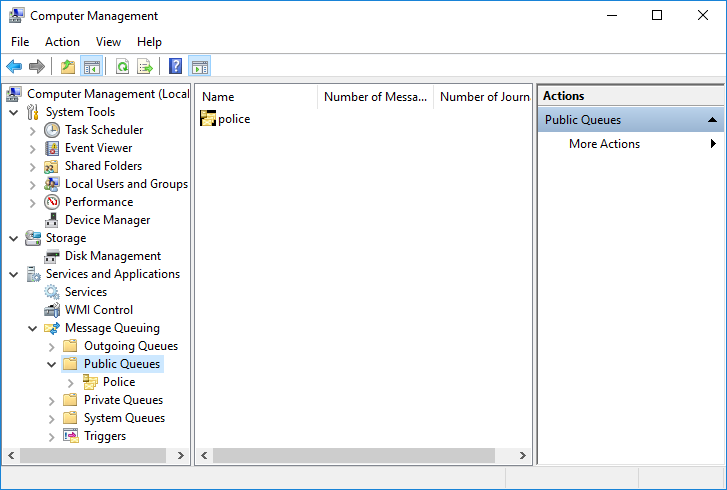Click the WMI Control icon
This screenshot has width=727, height=490.
(x=51, y=310)
